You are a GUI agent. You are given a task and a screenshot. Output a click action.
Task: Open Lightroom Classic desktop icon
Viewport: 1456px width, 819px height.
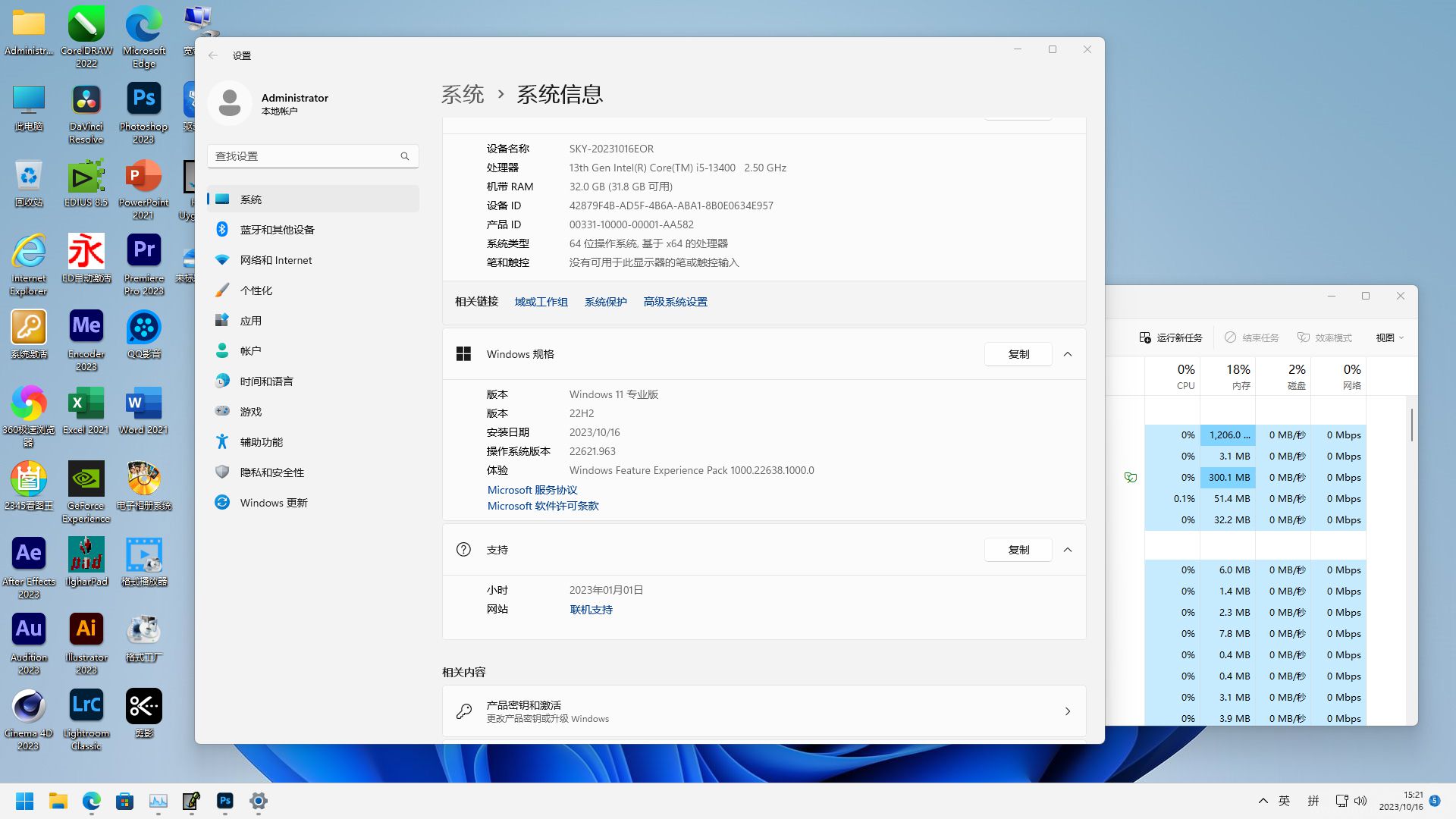pyautogui.click(x=86, y=719)
